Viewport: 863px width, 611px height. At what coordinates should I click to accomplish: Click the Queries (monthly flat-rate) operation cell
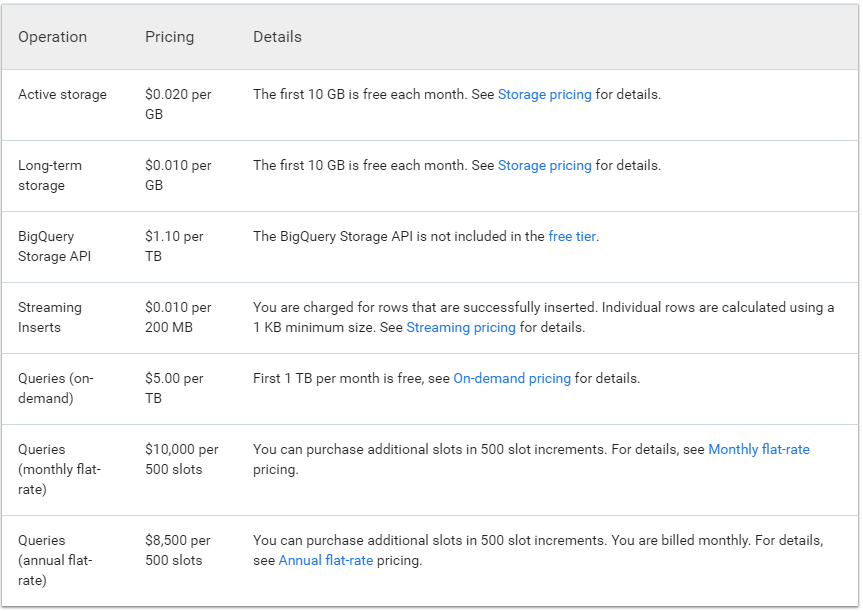pos(59,470)
